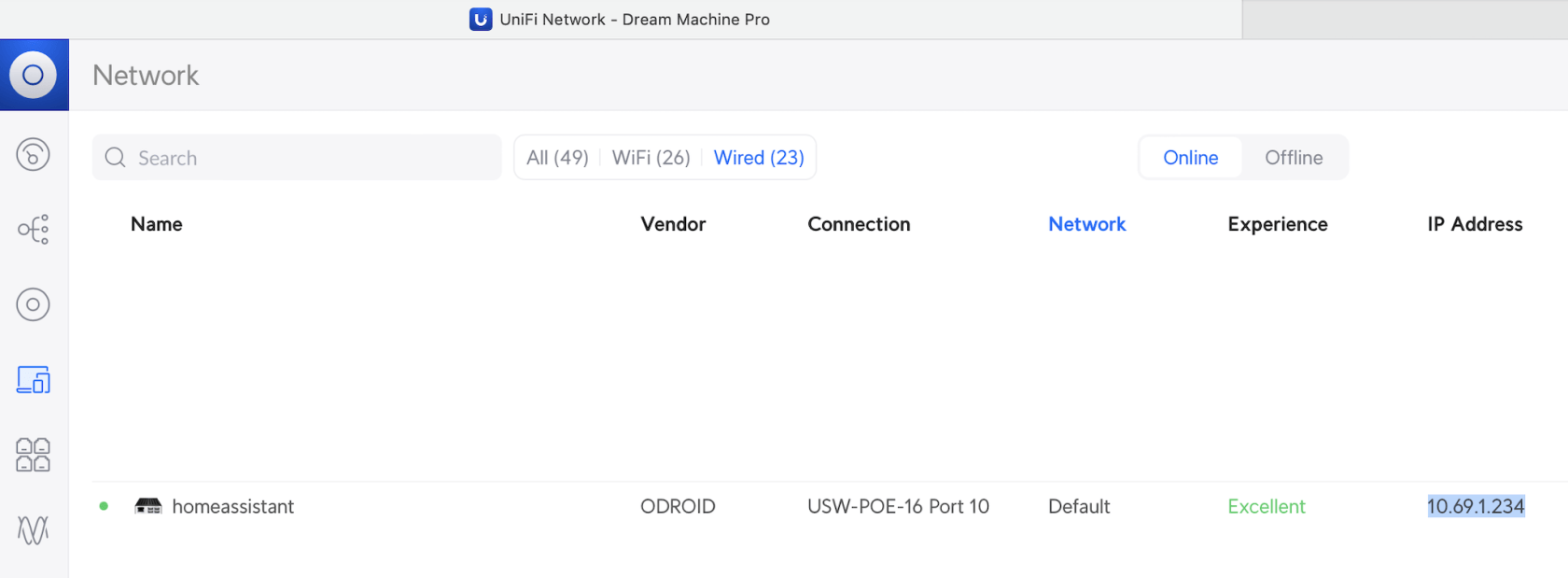
Task: Select the Wired (23) tab
Action: point(758,158)
